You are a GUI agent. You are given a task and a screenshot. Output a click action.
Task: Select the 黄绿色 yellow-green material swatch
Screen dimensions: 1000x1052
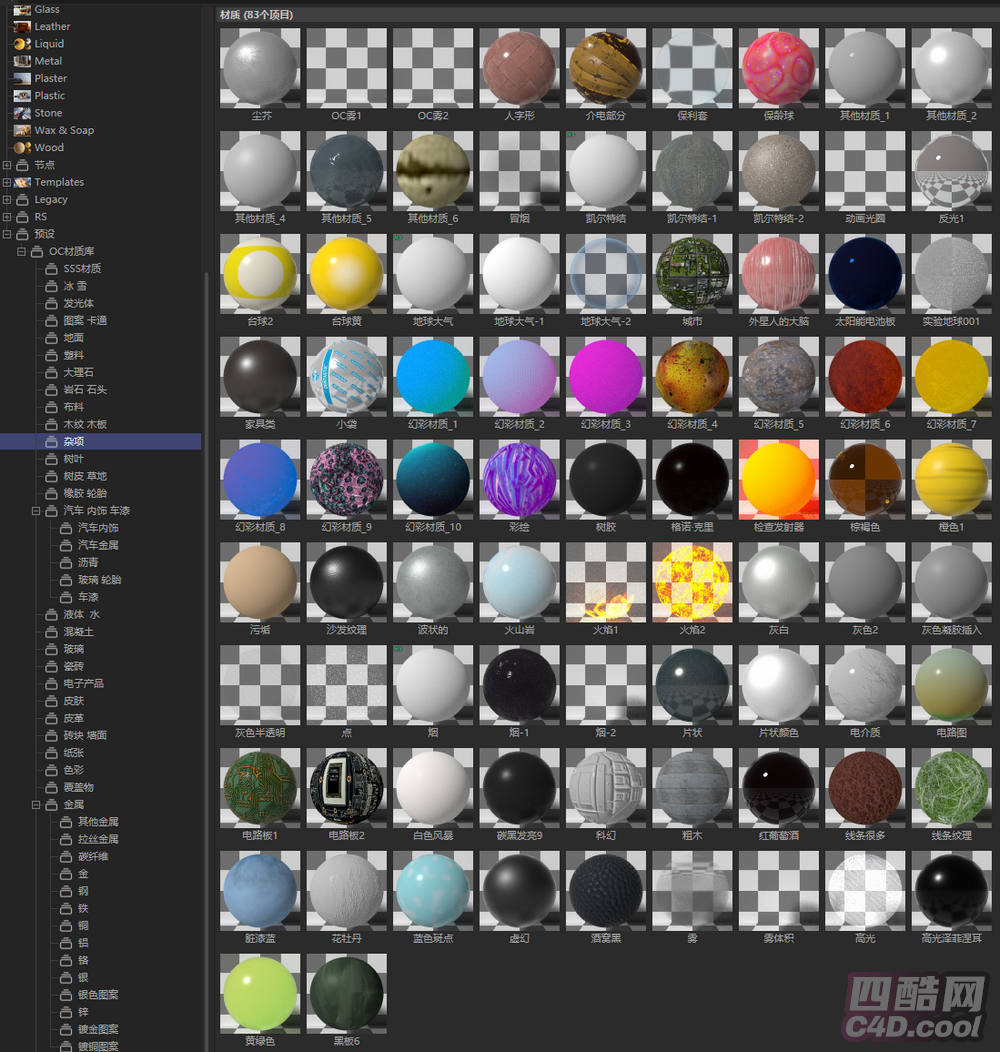[x=260, y=993]
